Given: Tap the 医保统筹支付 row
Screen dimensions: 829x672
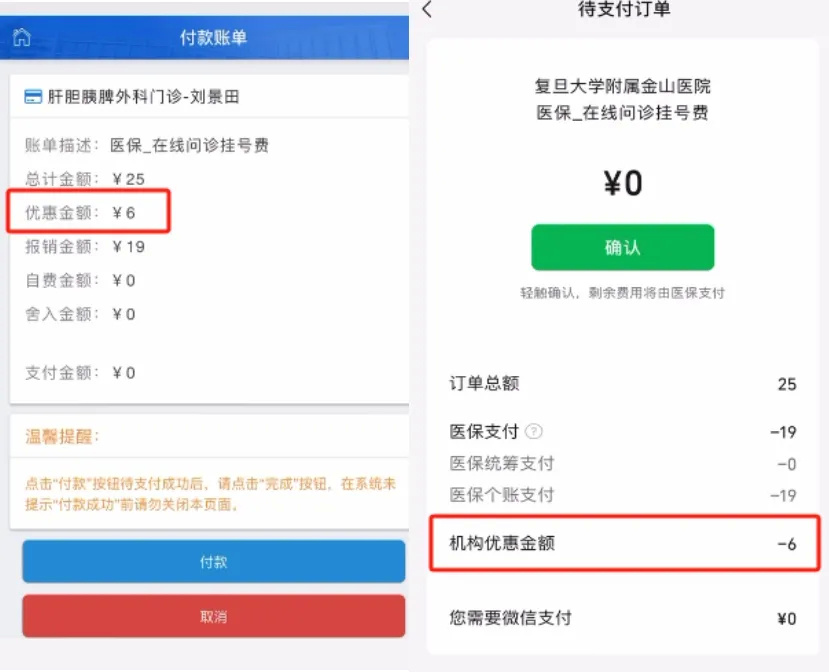Looking at the screenshot, I should tap(622, 464).
